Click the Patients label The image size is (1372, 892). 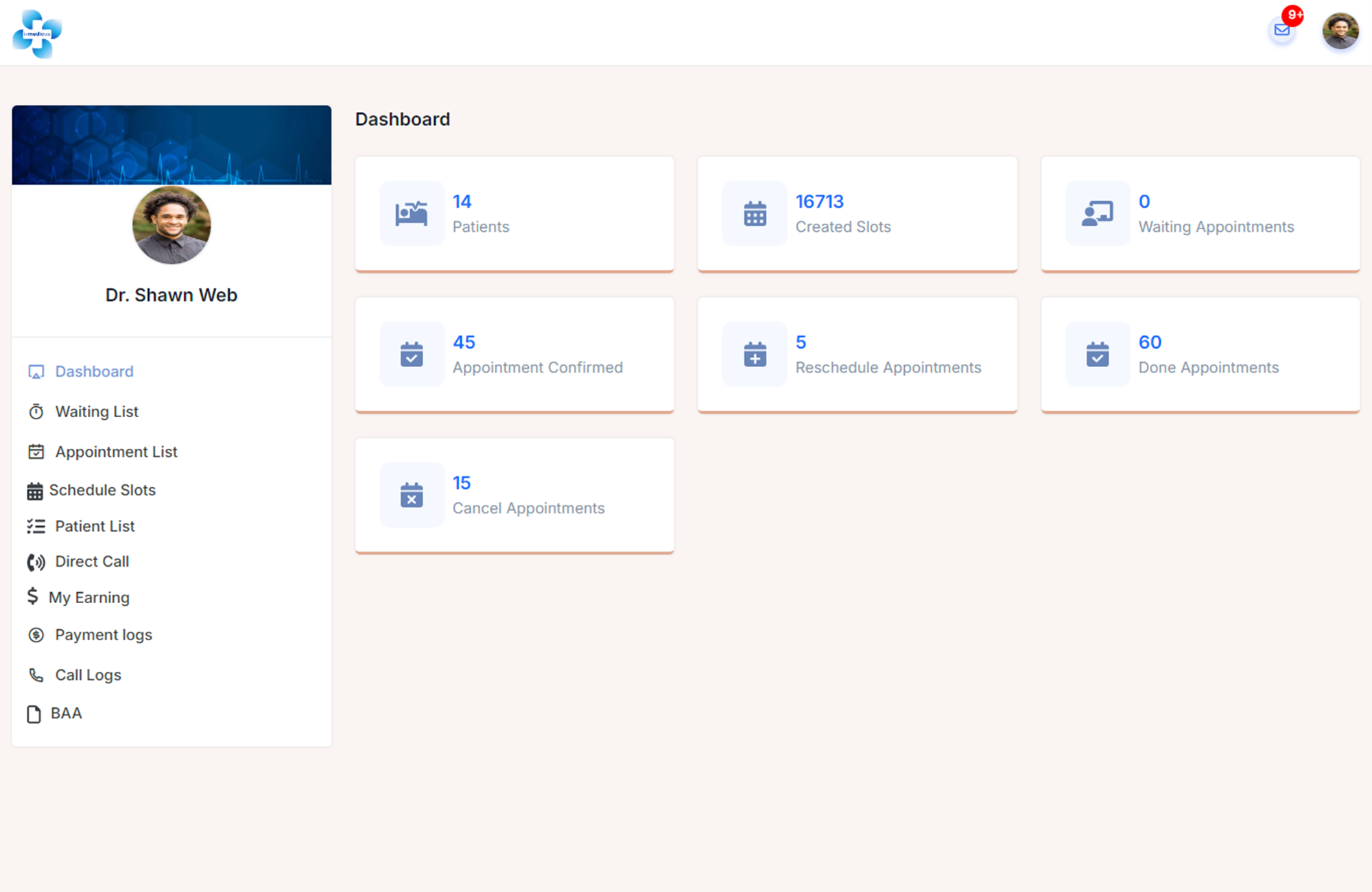481,227
